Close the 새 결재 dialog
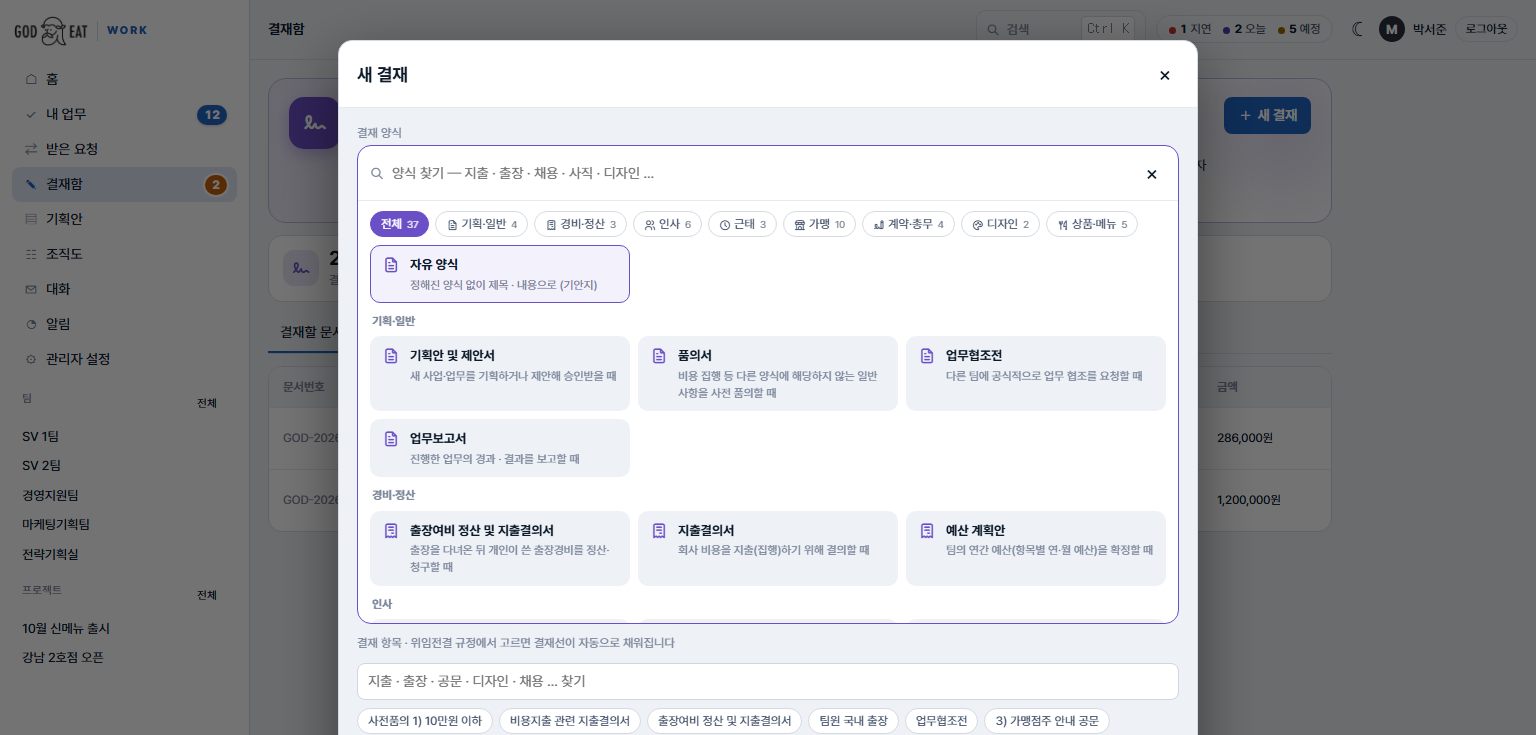The height and width of the screenshot is (735, 1536). tap(1164, 75)
